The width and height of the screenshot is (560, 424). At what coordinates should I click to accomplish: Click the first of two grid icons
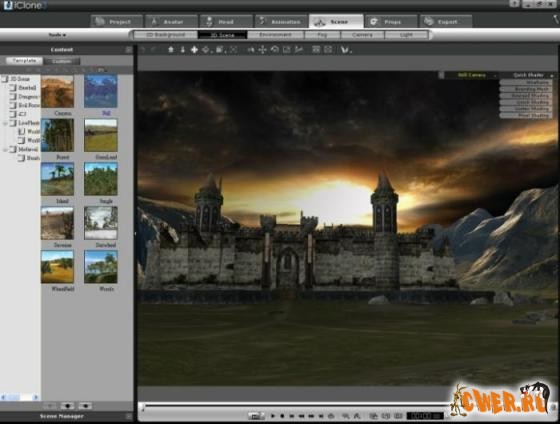(x=316, y=50)
